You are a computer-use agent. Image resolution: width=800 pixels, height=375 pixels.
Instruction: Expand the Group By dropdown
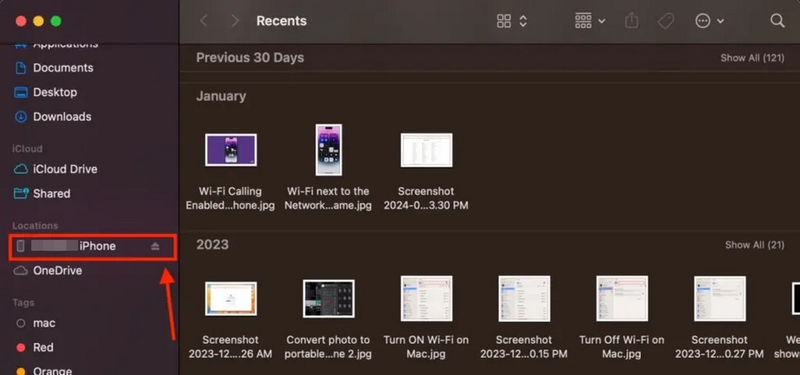click(590, 21)
